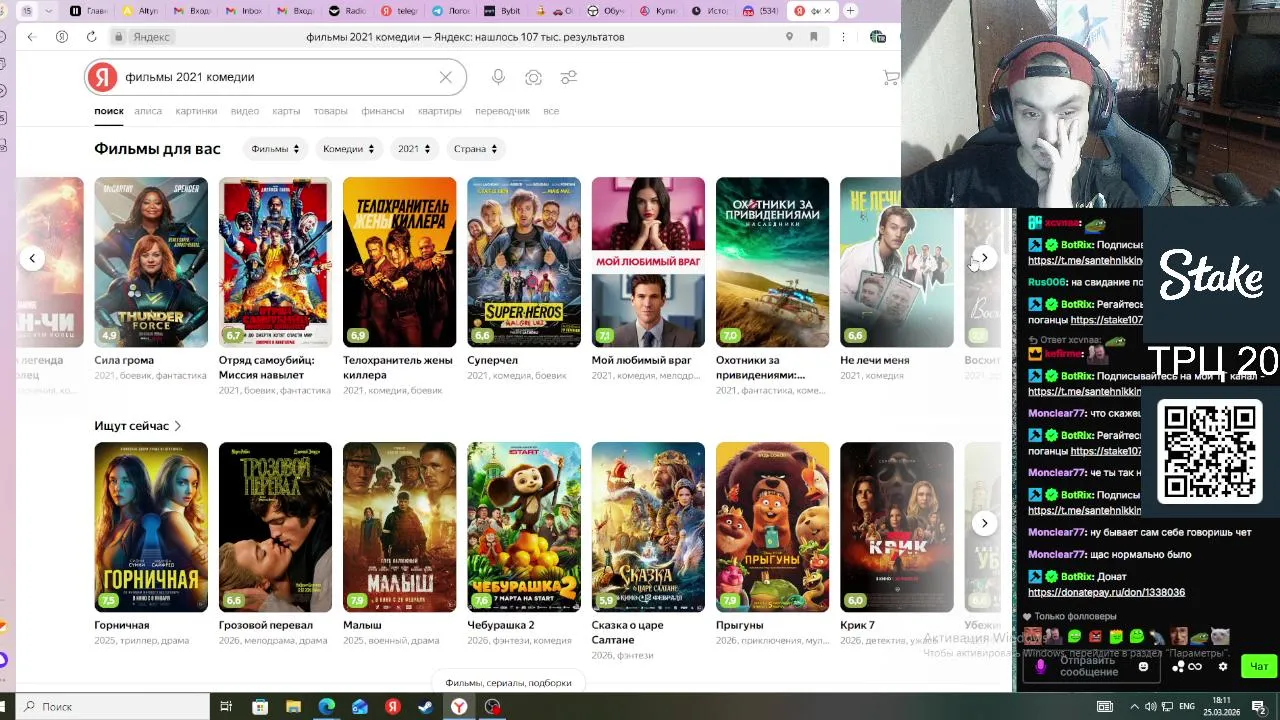
Task: Open the donatepay.ru donation link in chat
Action: [1106, 592]
